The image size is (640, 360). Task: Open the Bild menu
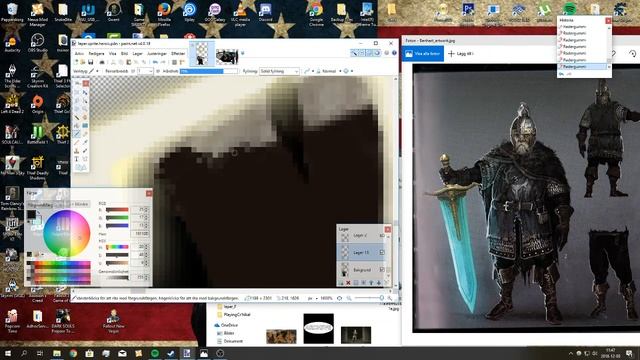pyautogui.click(x=124, y=53)
